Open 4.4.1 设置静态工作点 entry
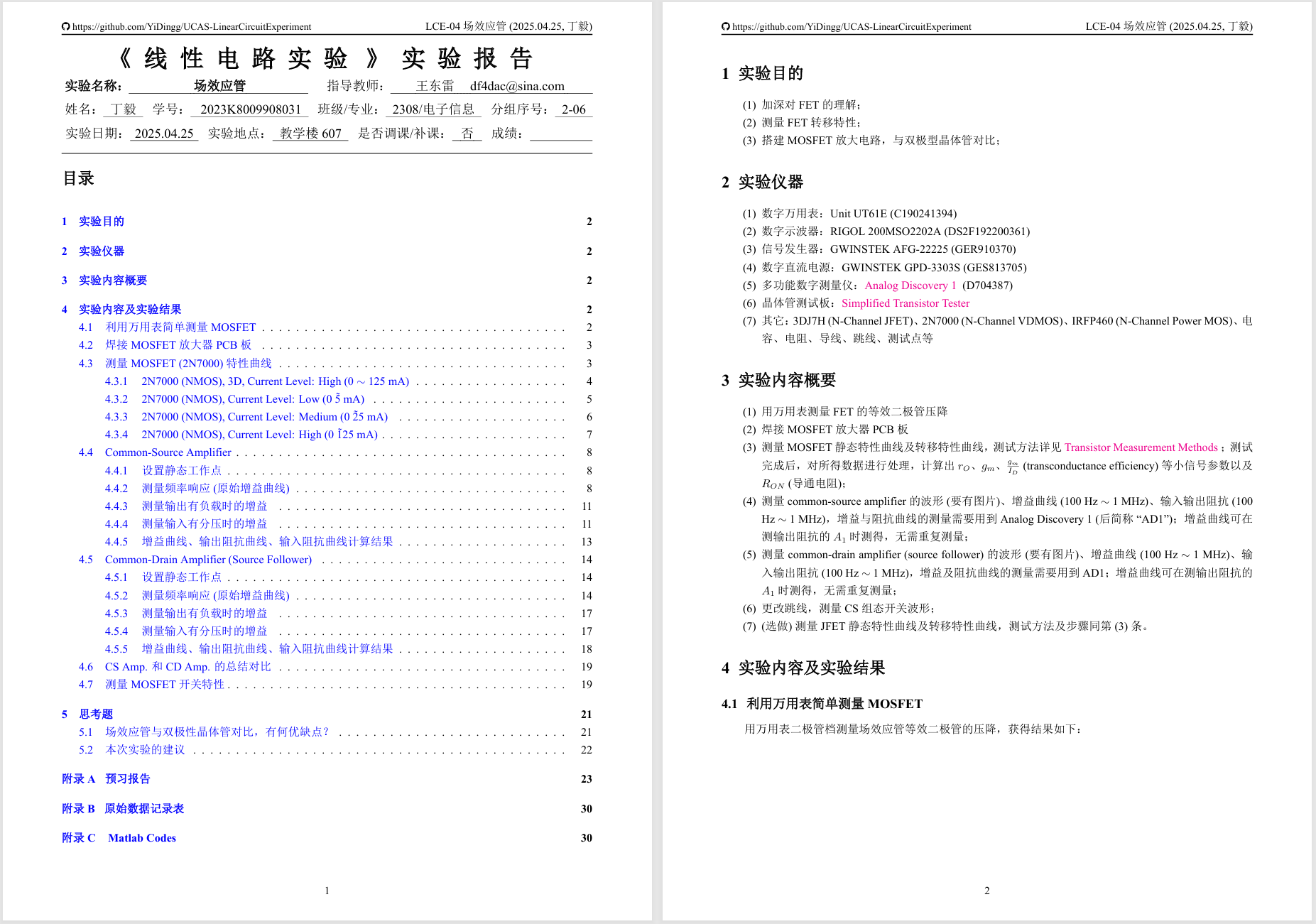Screen dimensions: 1316x924 point(163,471)
